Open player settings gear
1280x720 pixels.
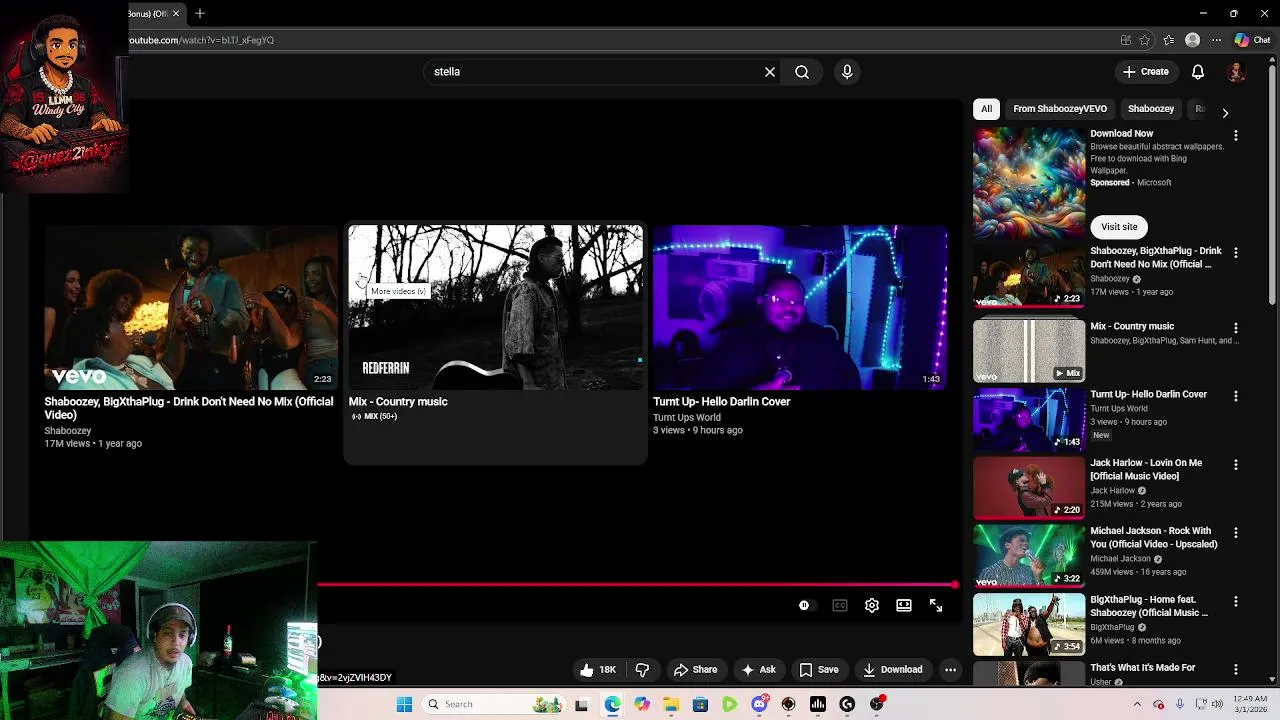pos(872,605)
